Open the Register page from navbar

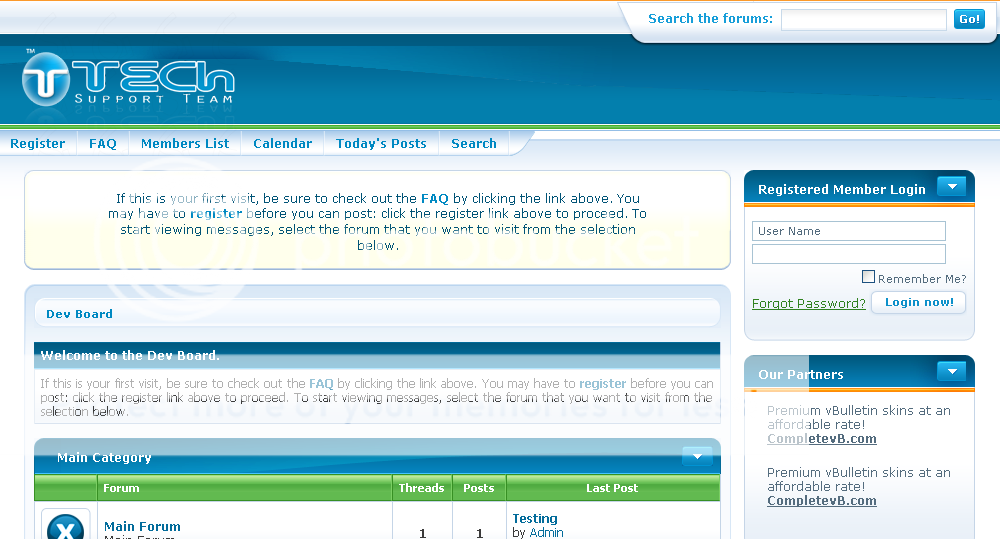click(38, 144)
